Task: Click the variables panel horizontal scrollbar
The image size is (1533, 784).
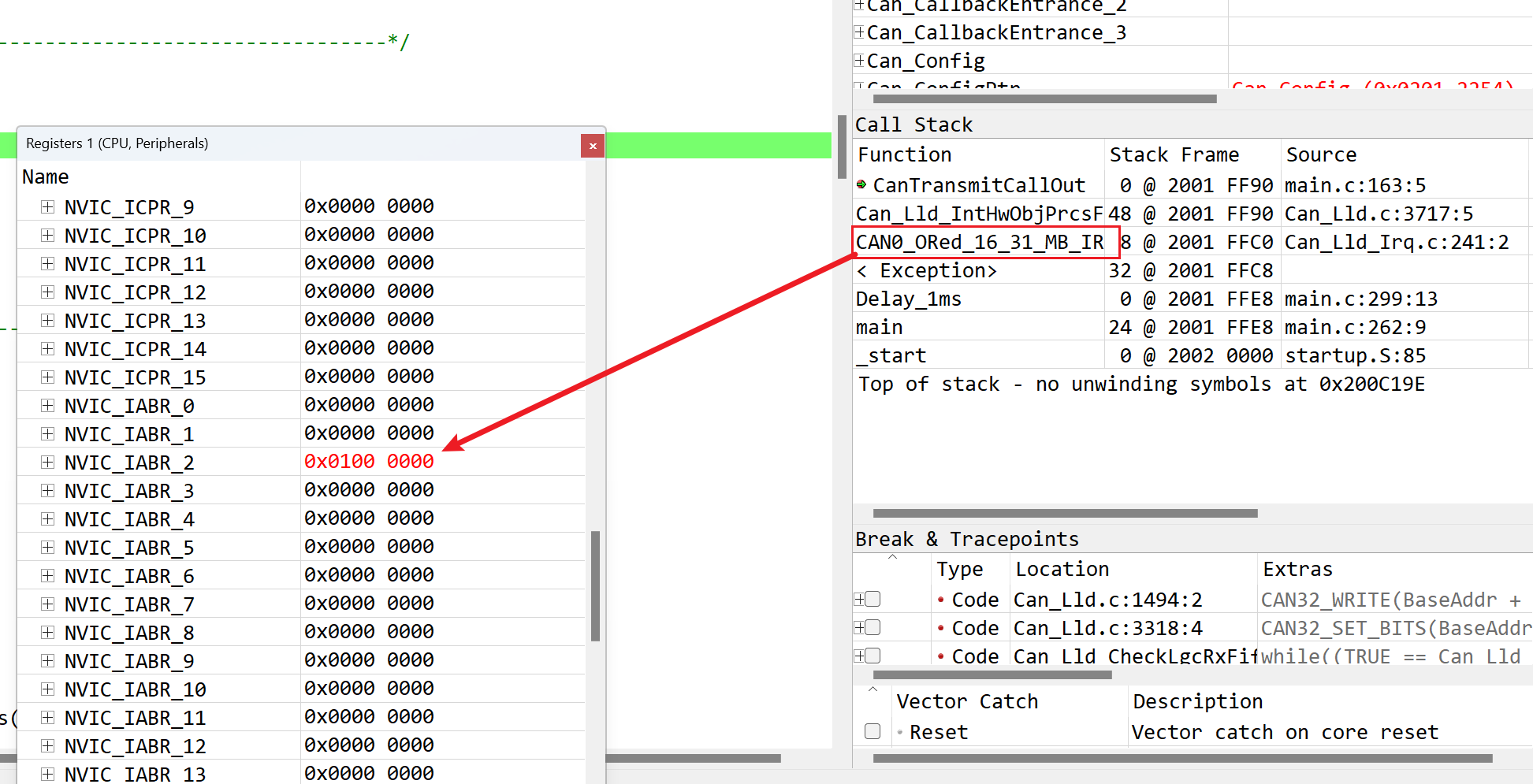Action: coord(1045,98)
